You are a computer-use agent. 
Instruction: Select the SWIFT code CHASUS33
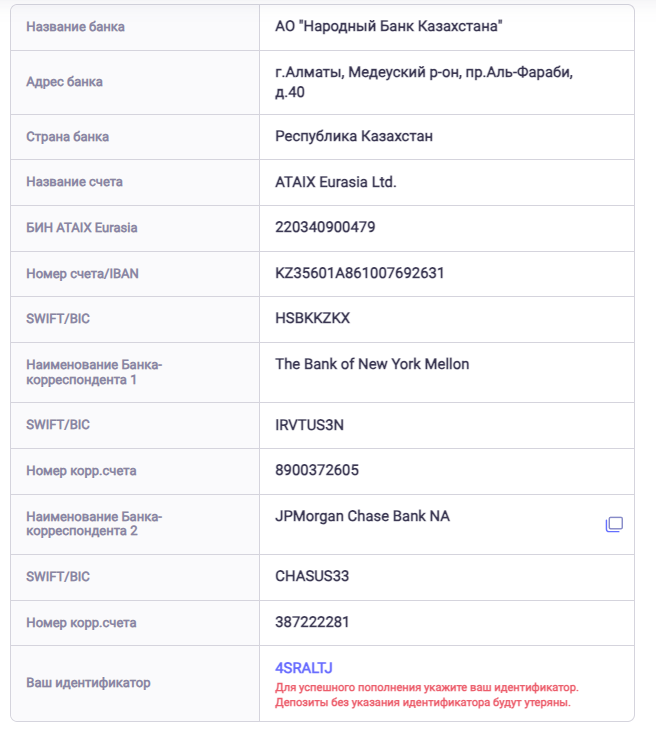click(x=312, y=576)
